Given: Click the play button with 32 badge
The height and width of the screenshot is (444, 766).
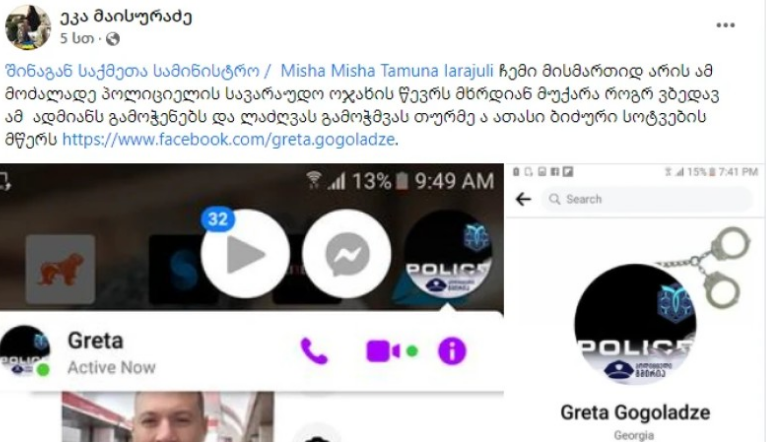Looking at the screenshot, I should 245,254.
